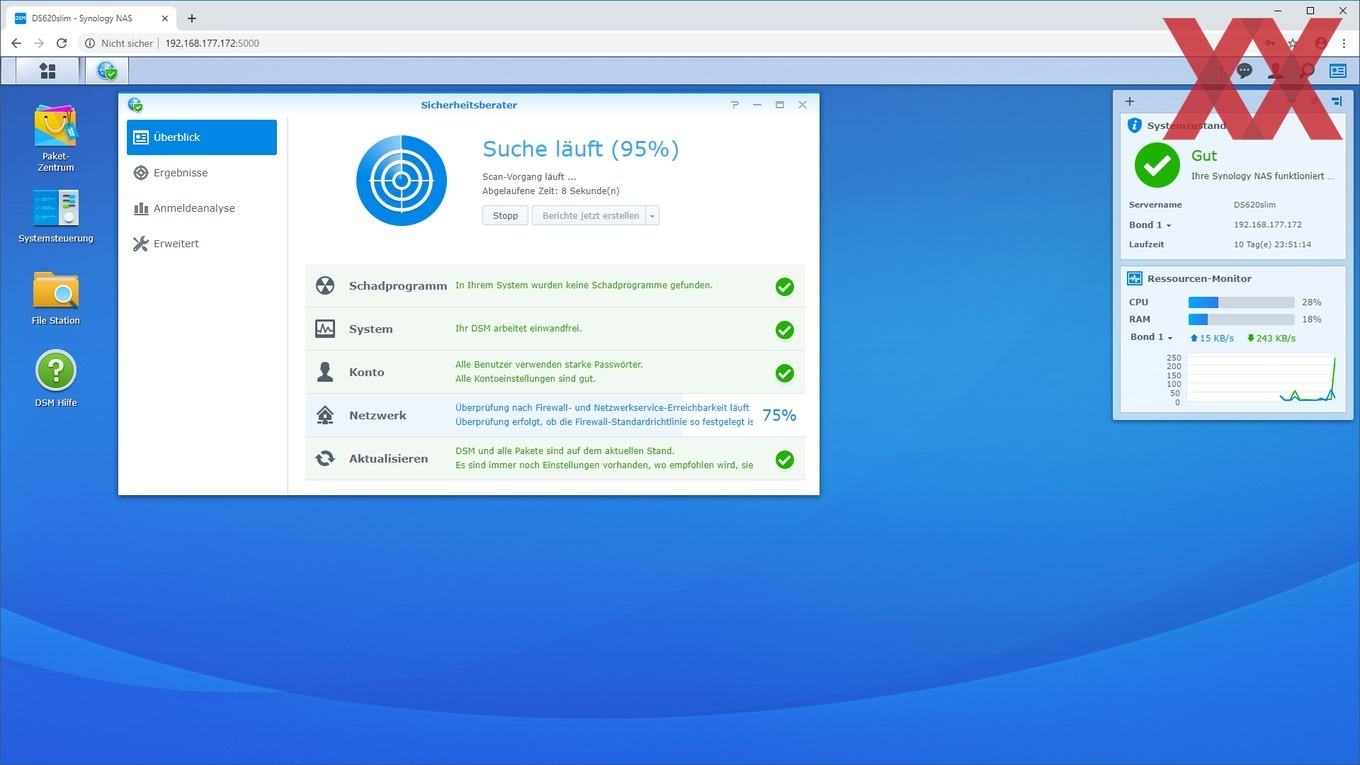Image resolution: width=1360 pixels, height=765 pixels.
Task: Click the 'Suche läuft (95%)' heading
Action: tap(581, 149)
